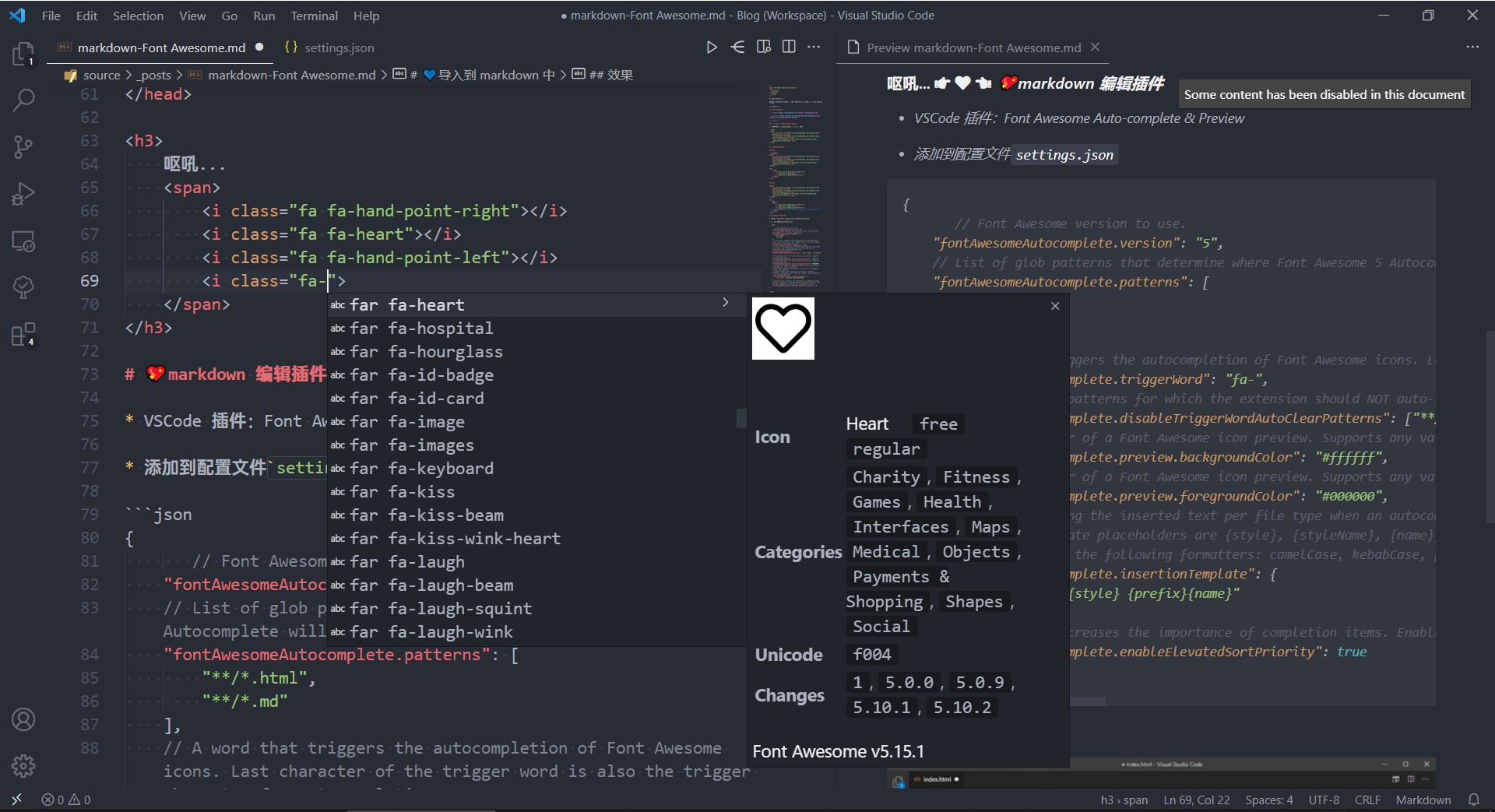Open the Search view in activity bar

23,100
